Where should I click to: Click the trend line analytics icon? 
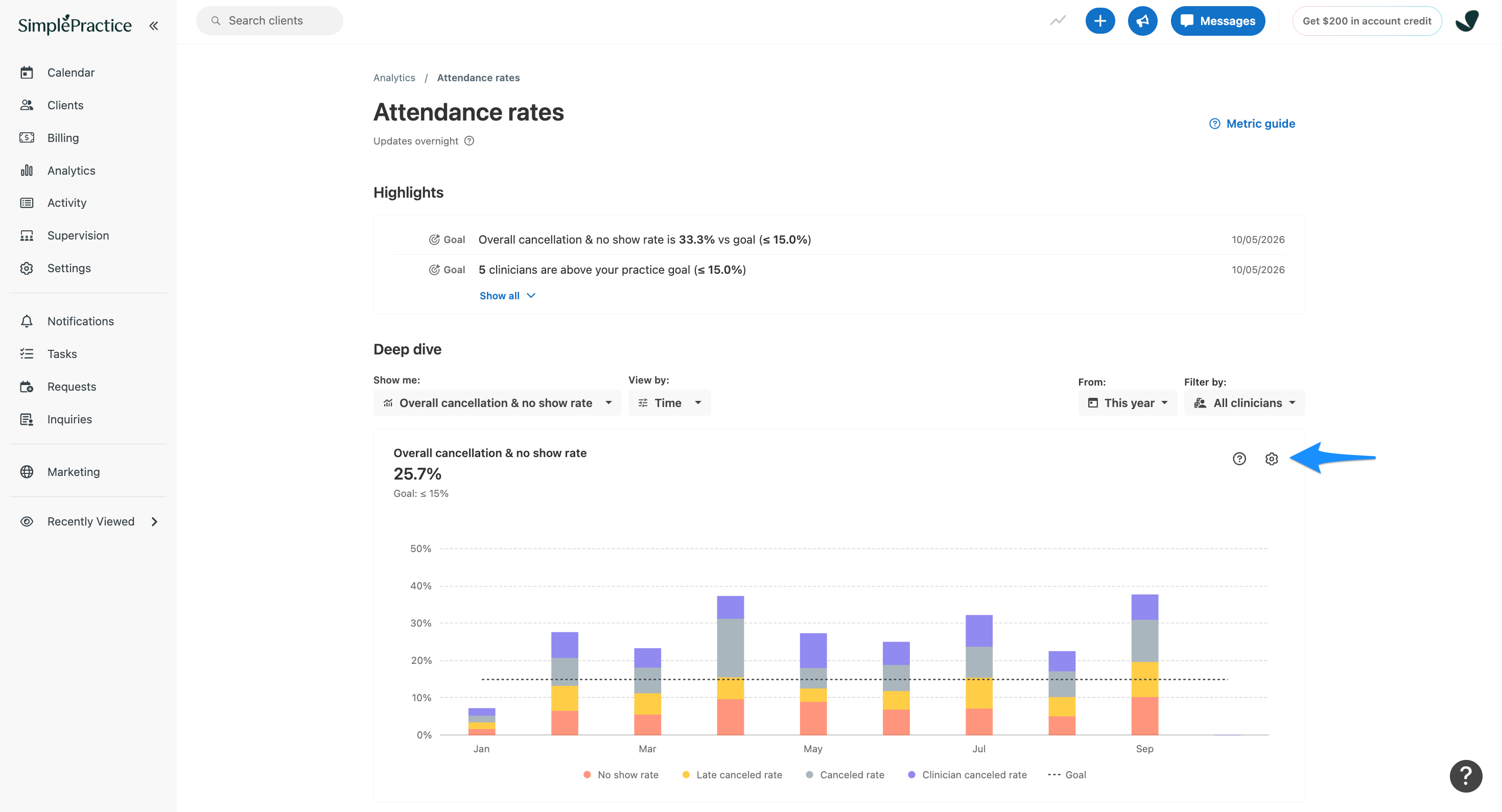click(1058, 20)
